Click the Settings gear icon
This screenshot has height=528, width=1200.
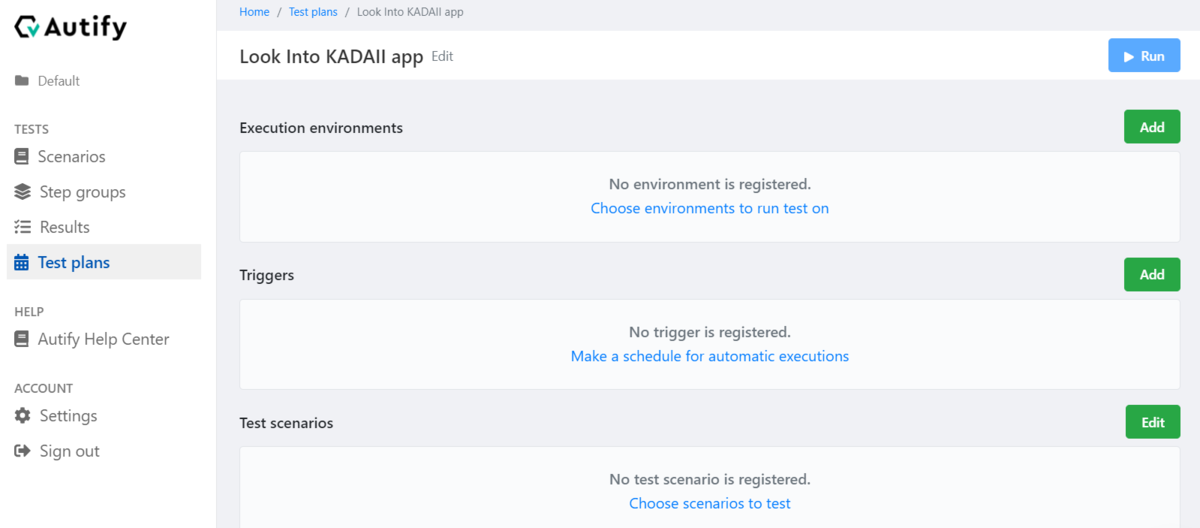tap(22, 416)
